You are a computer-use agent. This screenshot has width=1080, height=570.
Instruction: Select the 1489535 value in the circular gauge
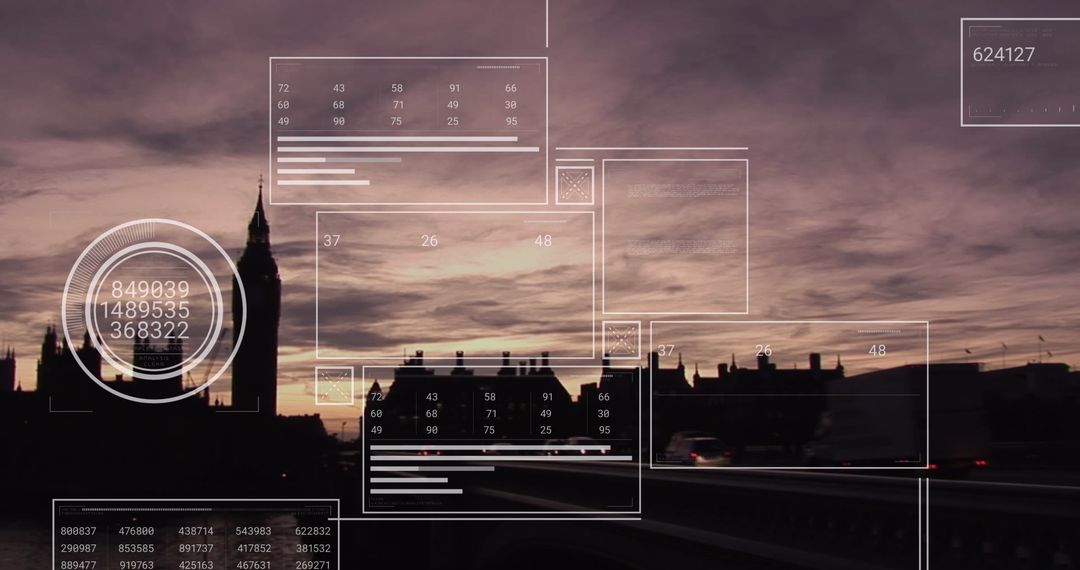point(145,310)
